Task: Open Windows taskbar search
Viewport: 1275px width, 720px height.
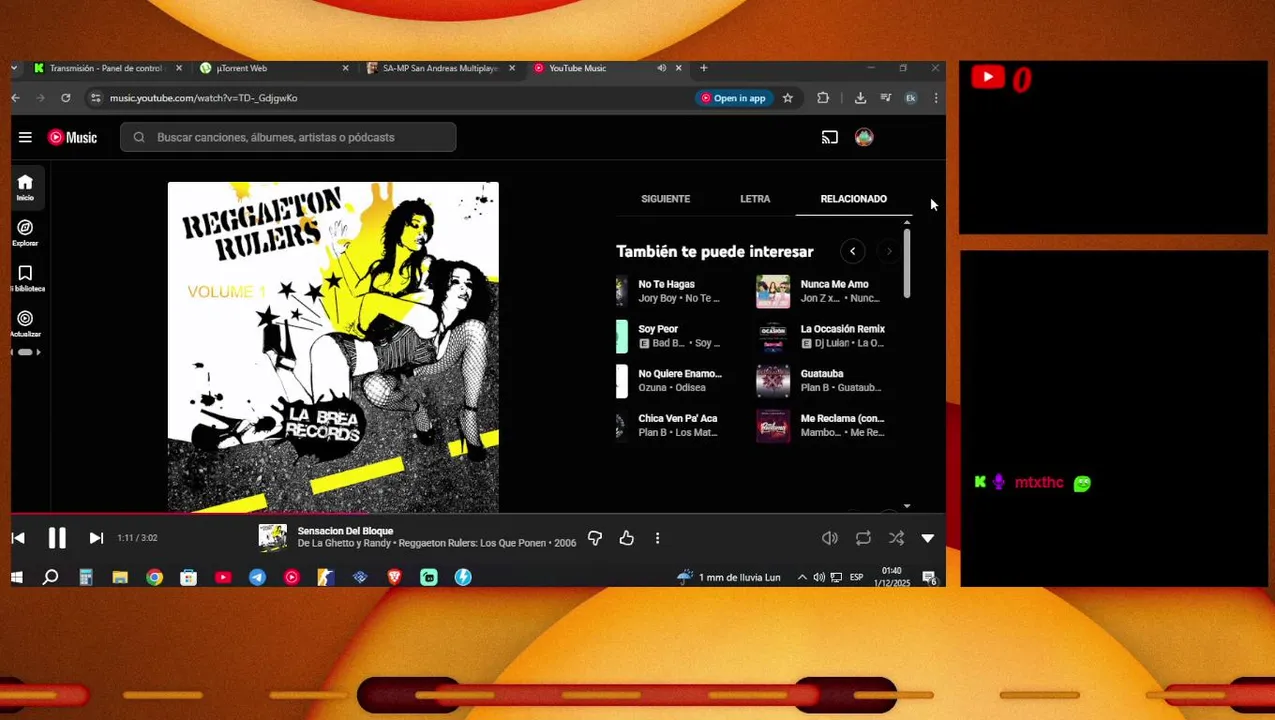Action: click(50, 577)
